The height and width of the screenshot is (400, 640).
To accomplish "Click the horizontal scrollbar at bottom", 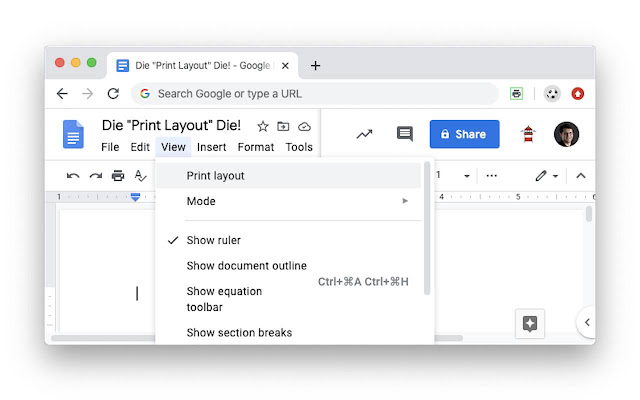I will (x=257, y=338).
